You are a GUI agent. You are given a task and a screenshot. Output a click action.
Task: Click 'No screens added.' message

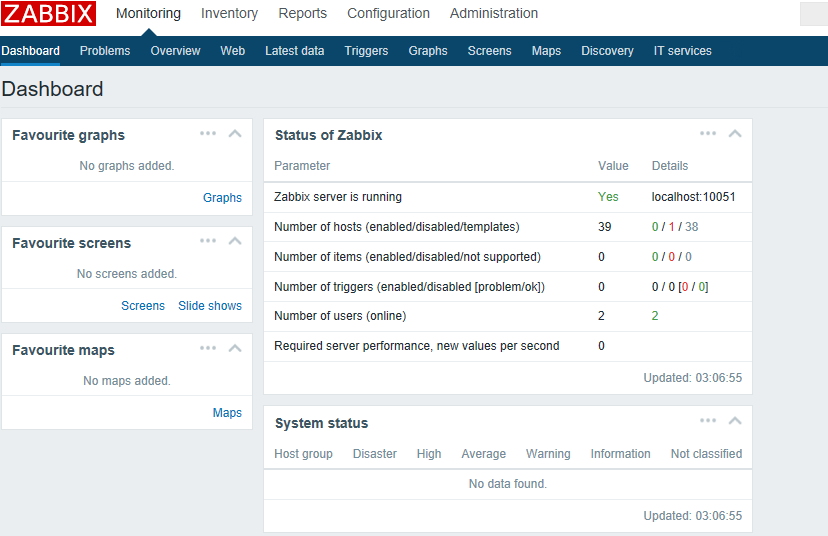tap(127, 274)
